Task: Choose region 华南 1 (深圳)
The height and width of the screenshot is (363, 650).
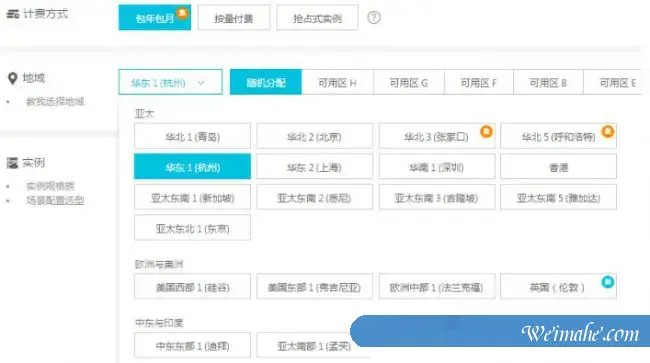Action: (x=437, y=167)
